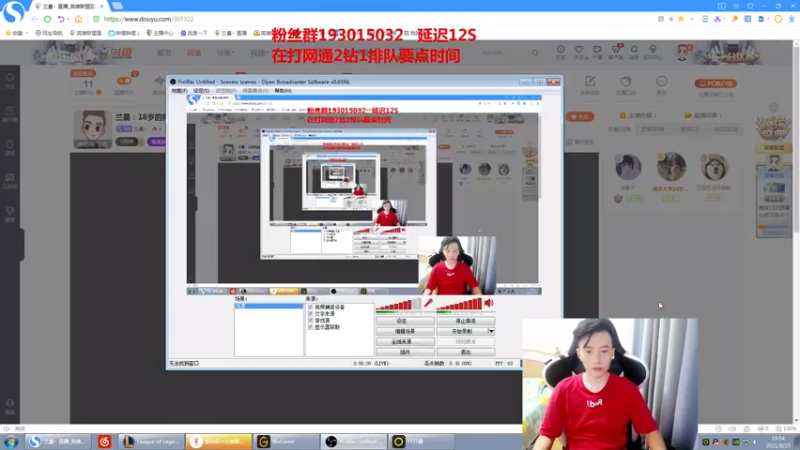Screen dimensions: 800x450
Task: Click the Sogou browser logo
Action: 13,12
